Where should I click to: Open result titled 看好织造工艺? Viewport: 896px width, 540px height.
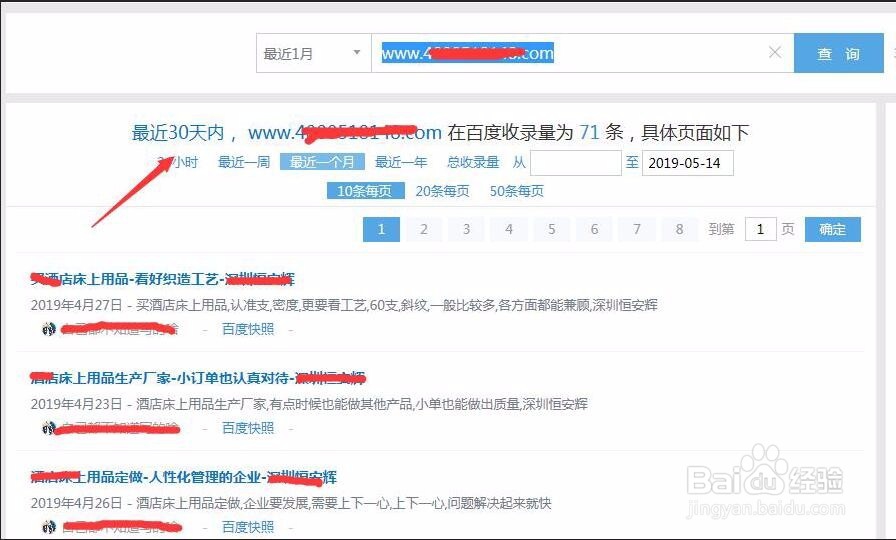point(162,279)
